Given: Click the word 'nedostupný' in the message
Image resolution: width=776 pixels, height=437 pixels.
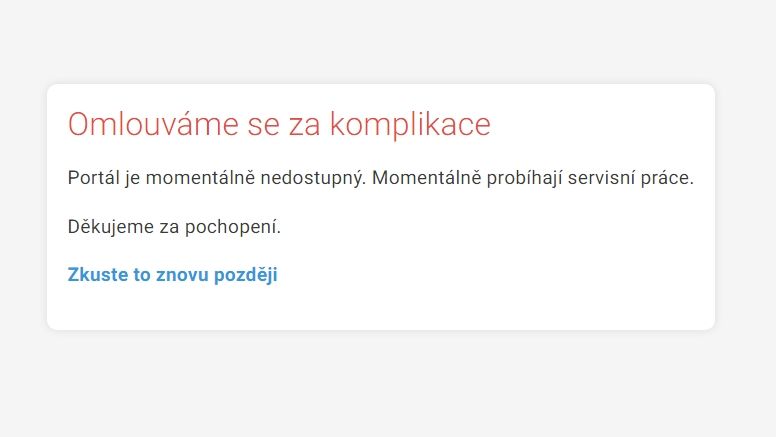Looking at the screenshot, I should [x=313, y=178].
